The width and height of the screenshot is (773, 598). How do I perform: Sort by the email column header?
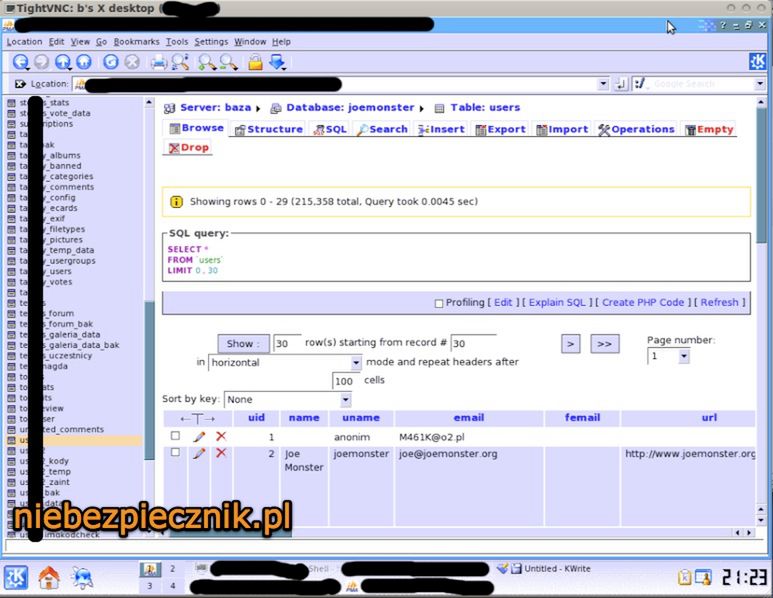click(x=468, y=418)
